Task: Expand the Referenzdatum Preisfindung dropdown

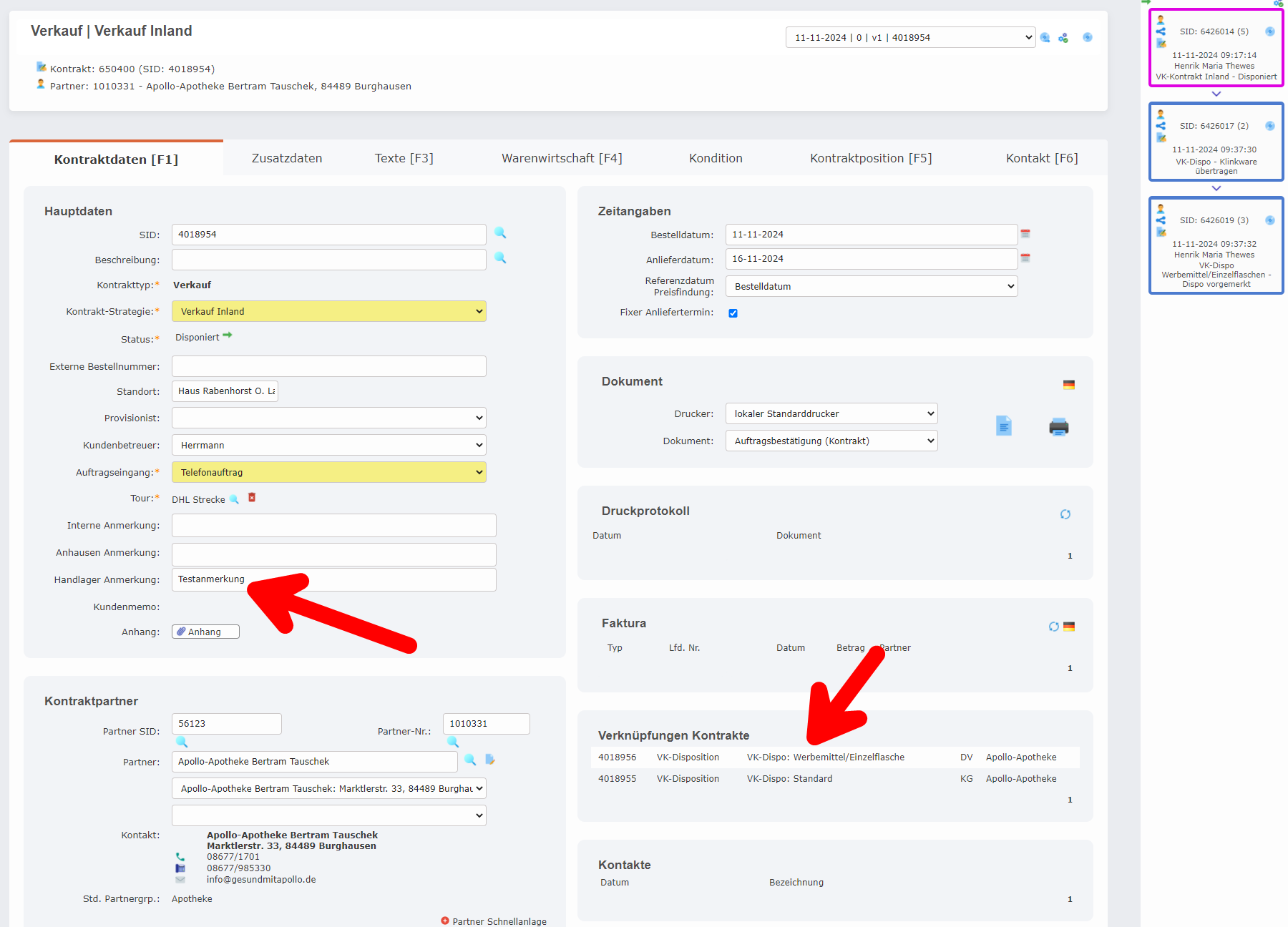Action: tap(871, 286)
